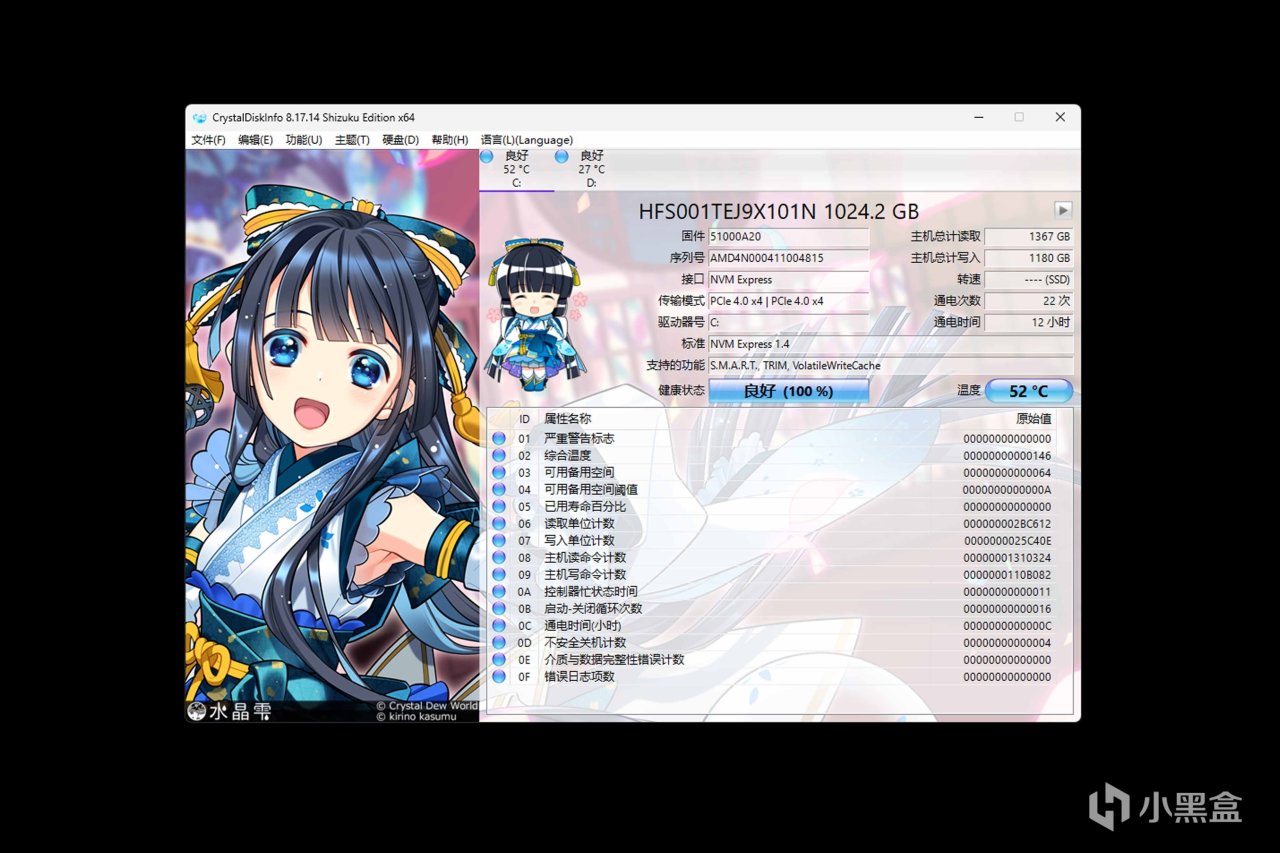Click the status icon for 写入单位计数
The width and height of the screenshot is (1280, 853).
click(499, 540)
